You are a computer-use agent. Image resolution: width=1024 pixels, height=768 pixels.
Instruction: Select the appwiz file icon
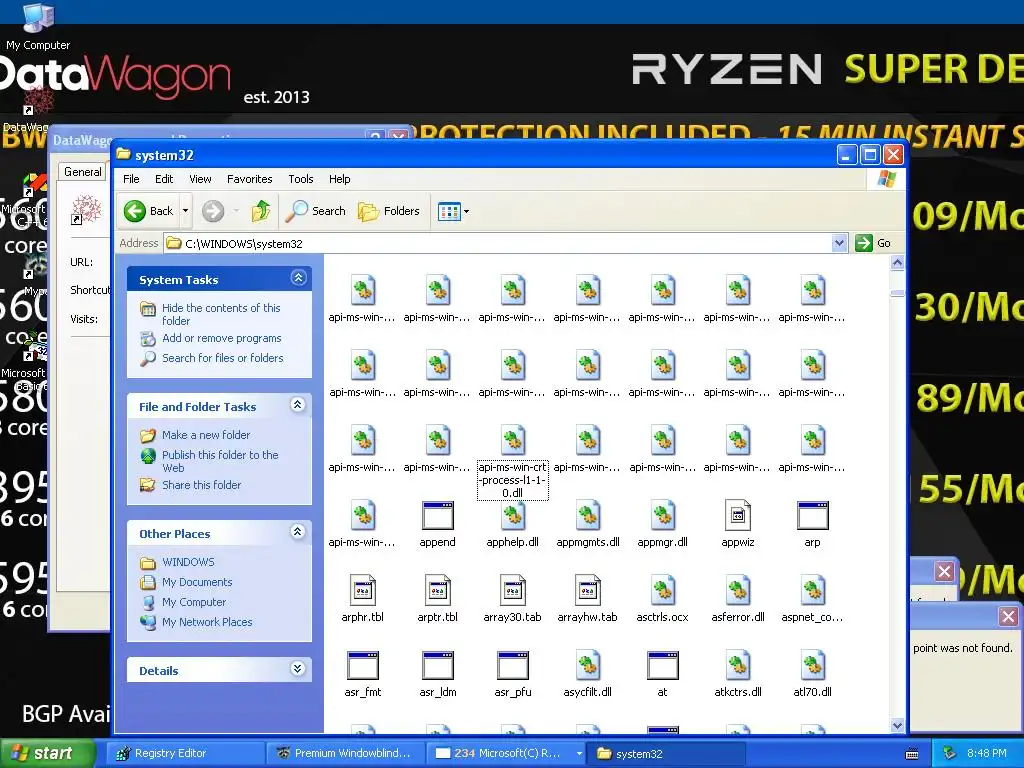[x=738, y=516]
